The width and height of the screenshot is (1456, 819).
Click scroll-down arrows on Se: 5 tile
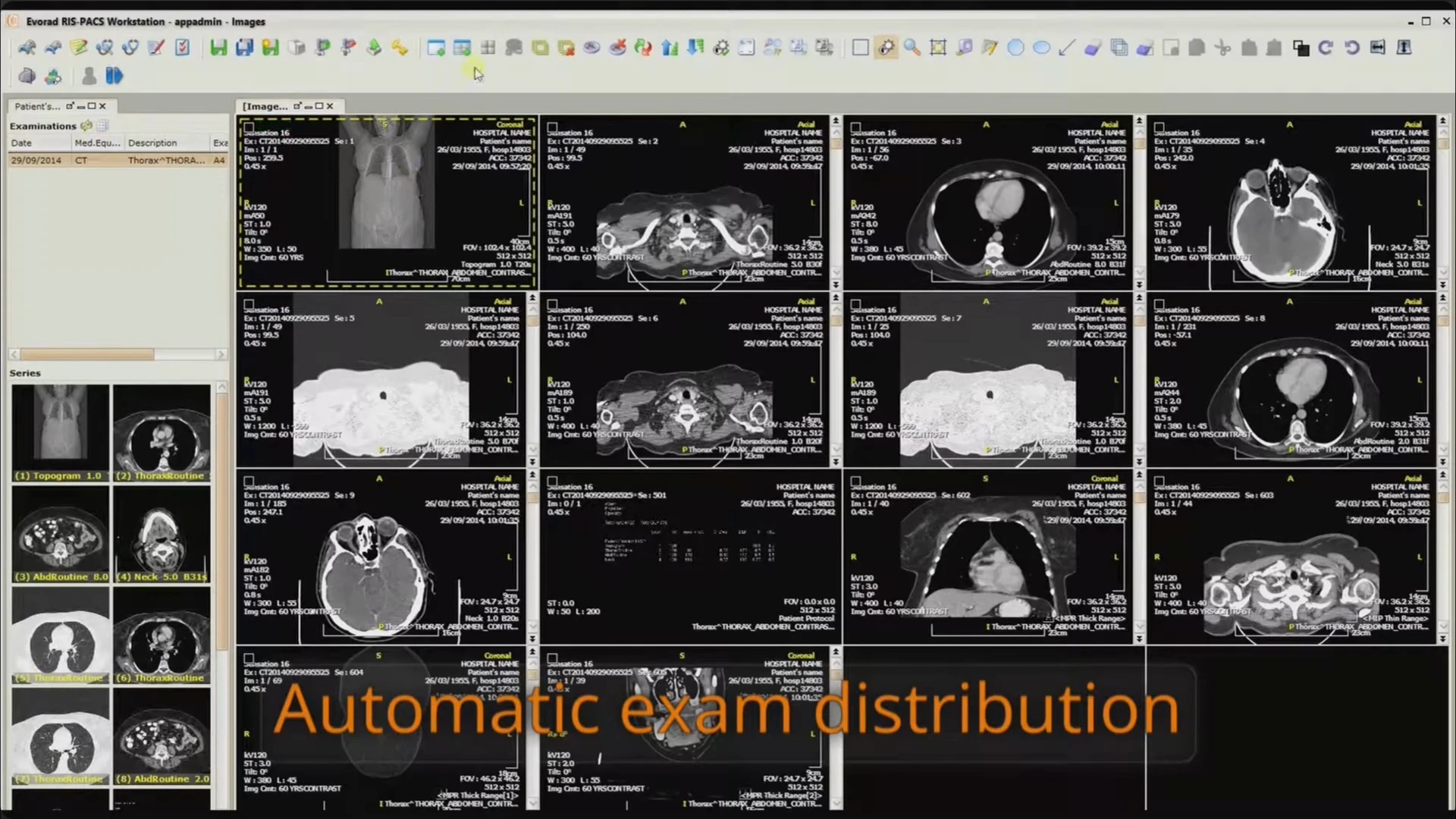point(532,461)
